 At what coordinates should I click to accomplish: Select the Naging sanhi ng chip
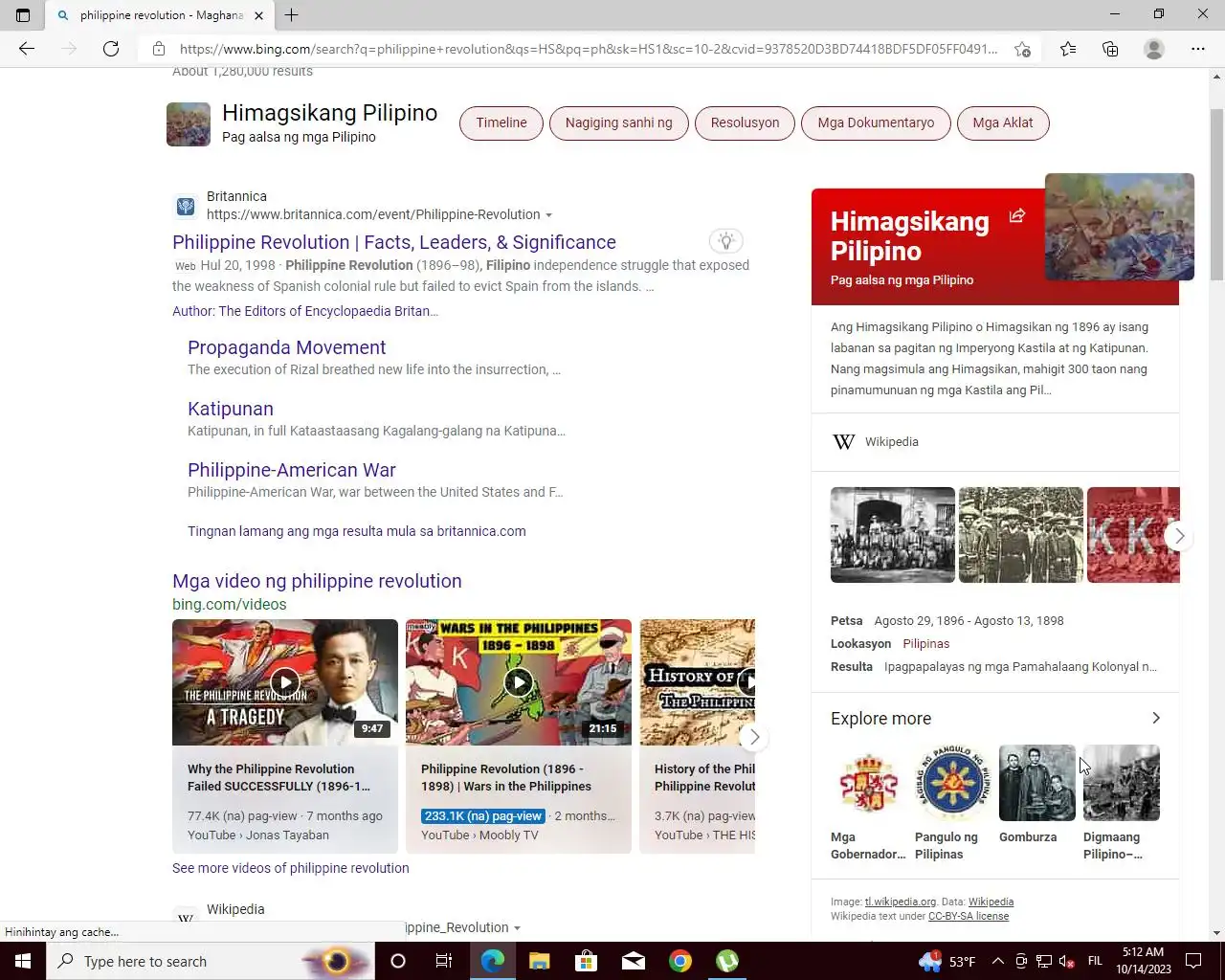pyautogui.click(x=618, y=122)
